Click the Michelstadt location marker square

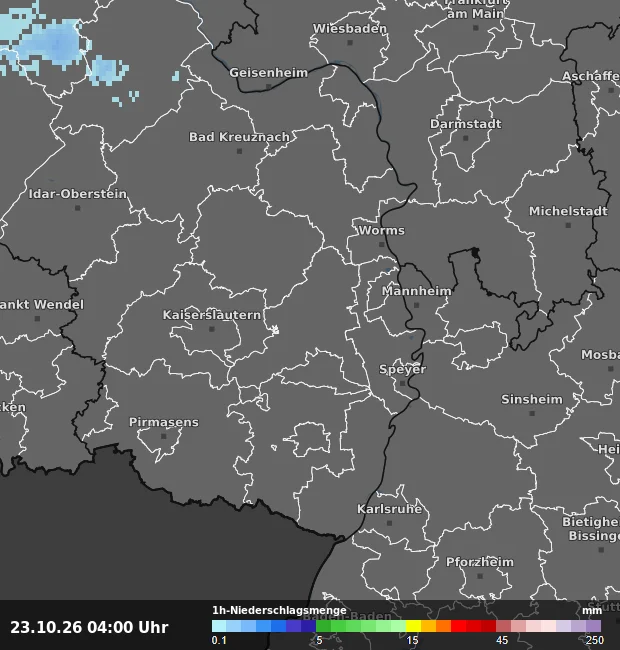(568, 225)
